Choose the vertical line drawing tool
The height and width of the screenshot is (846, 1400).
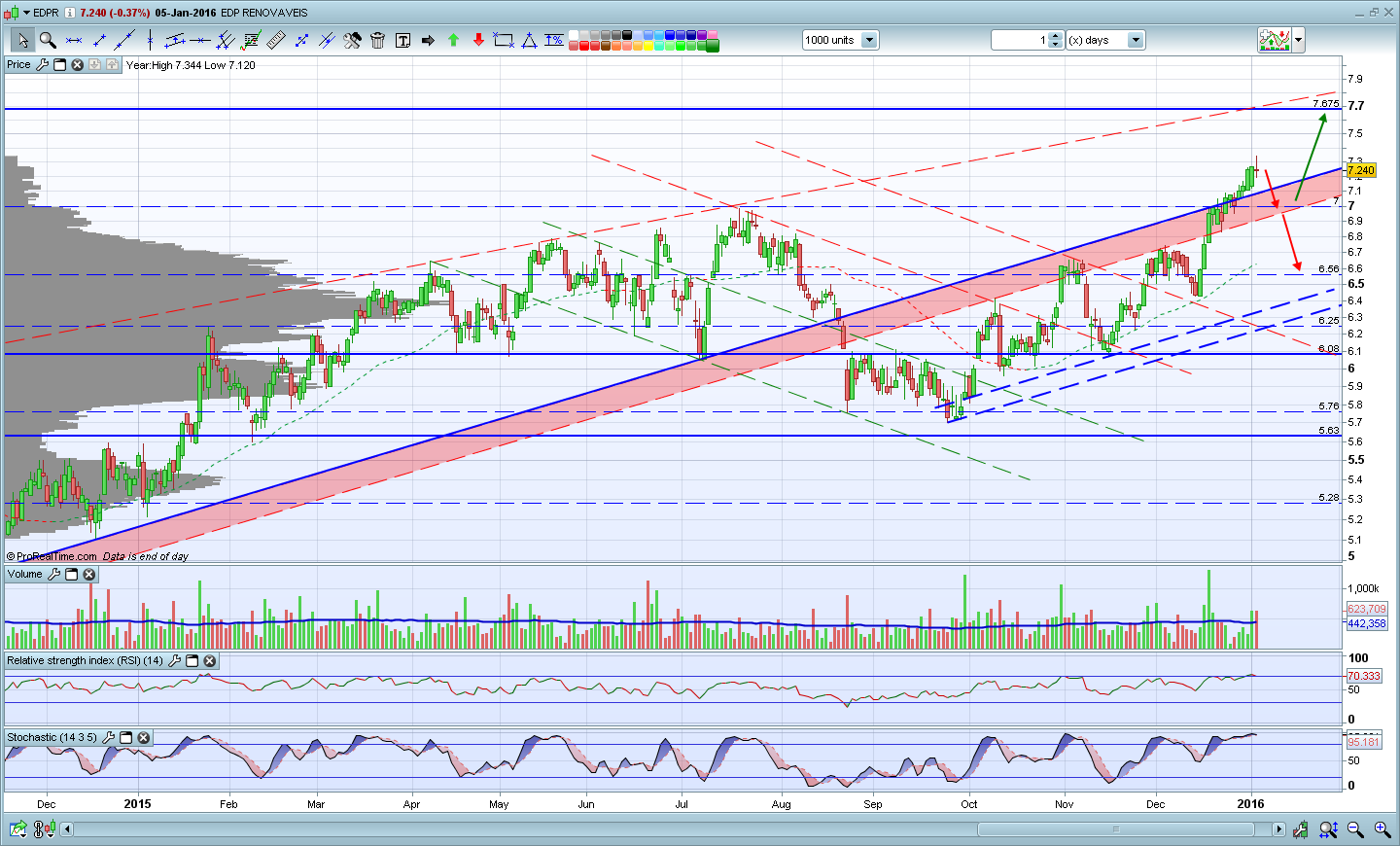pyautogui.click(x=150, y=40)
